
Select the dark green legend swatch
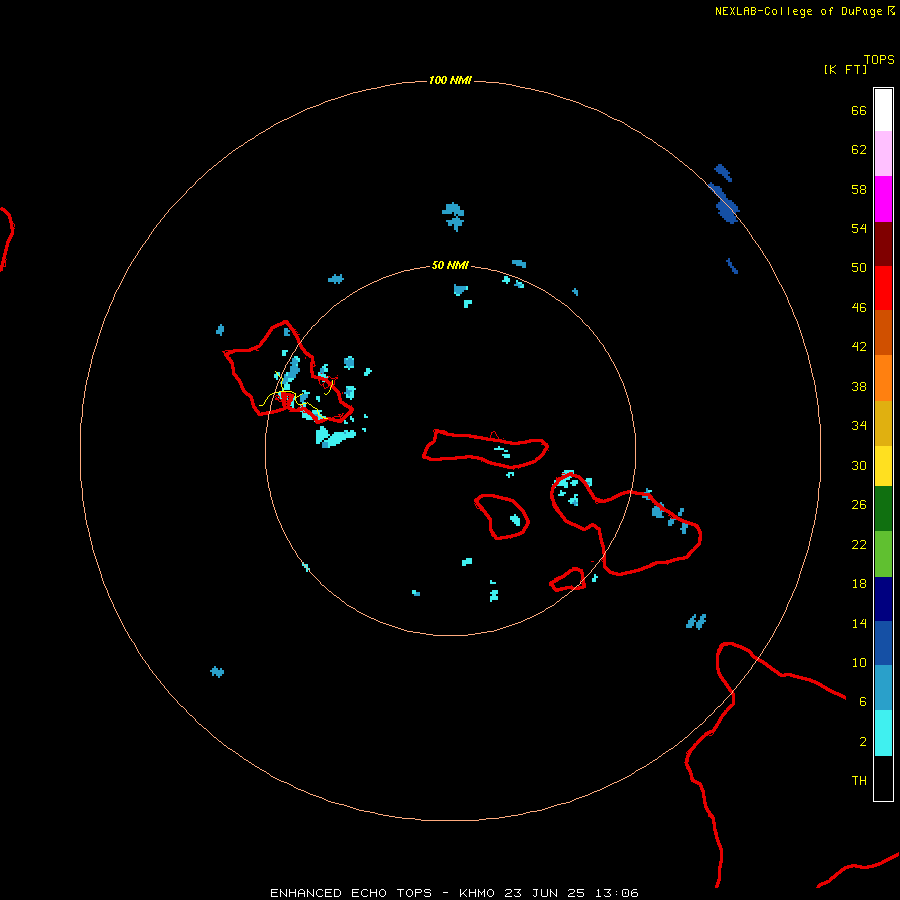click(883, 509)
